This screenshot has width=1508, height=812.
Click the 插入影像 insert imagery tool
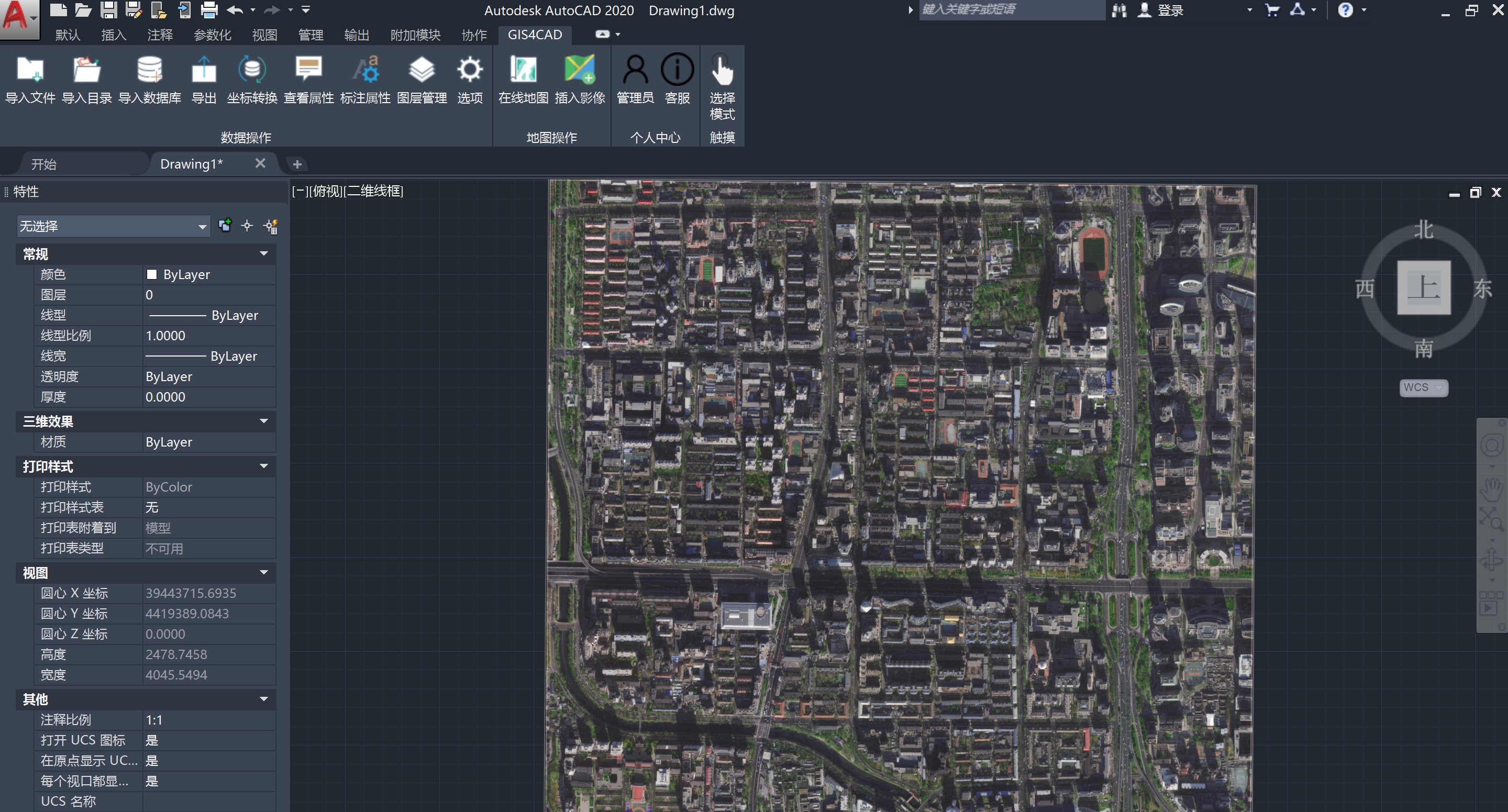[x=580, y=79]
